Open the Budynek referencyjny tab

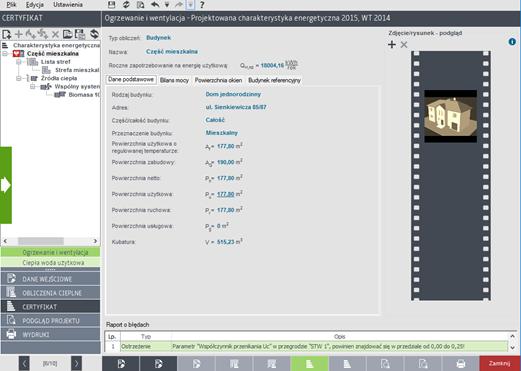pos(274,80)
